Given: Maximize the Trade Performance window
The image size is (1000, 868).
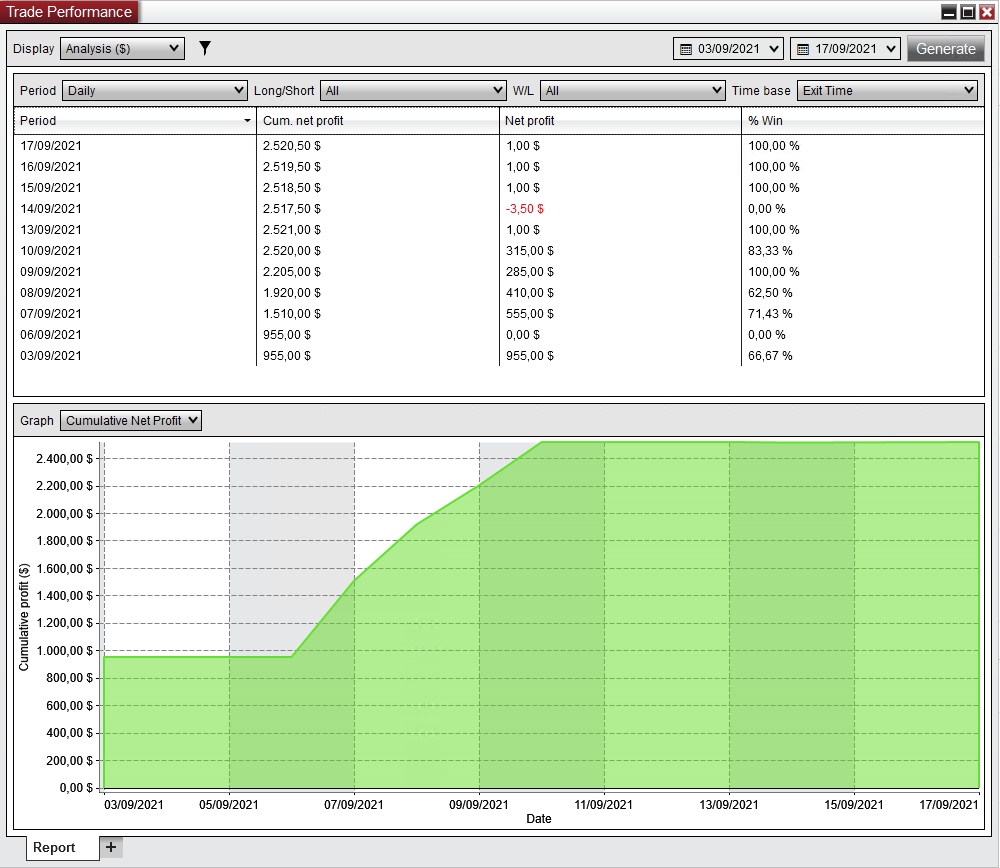Looking at the screenshot, I should [x=967, y=12].
